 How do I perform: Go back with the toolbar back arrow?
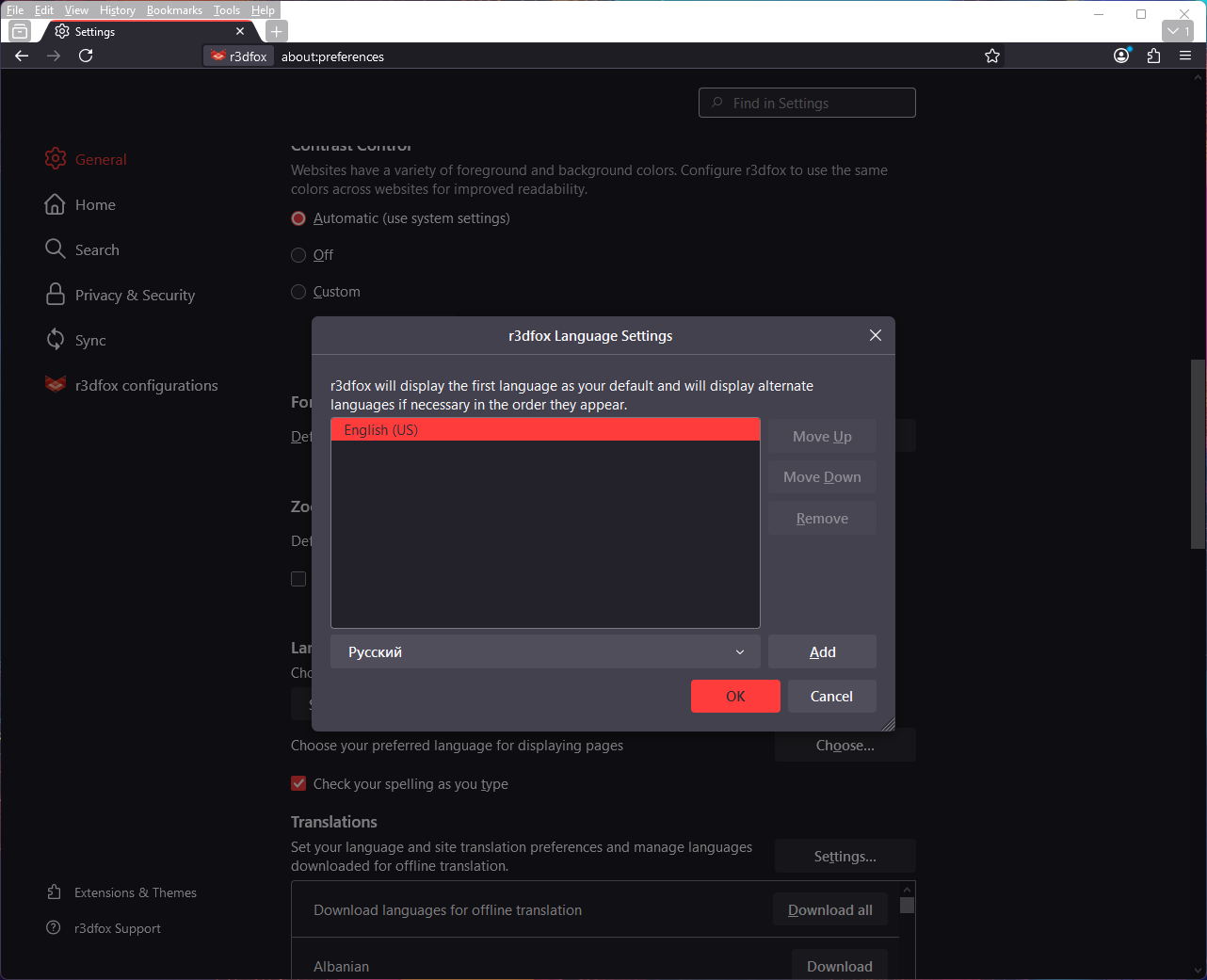click(22, 56)
